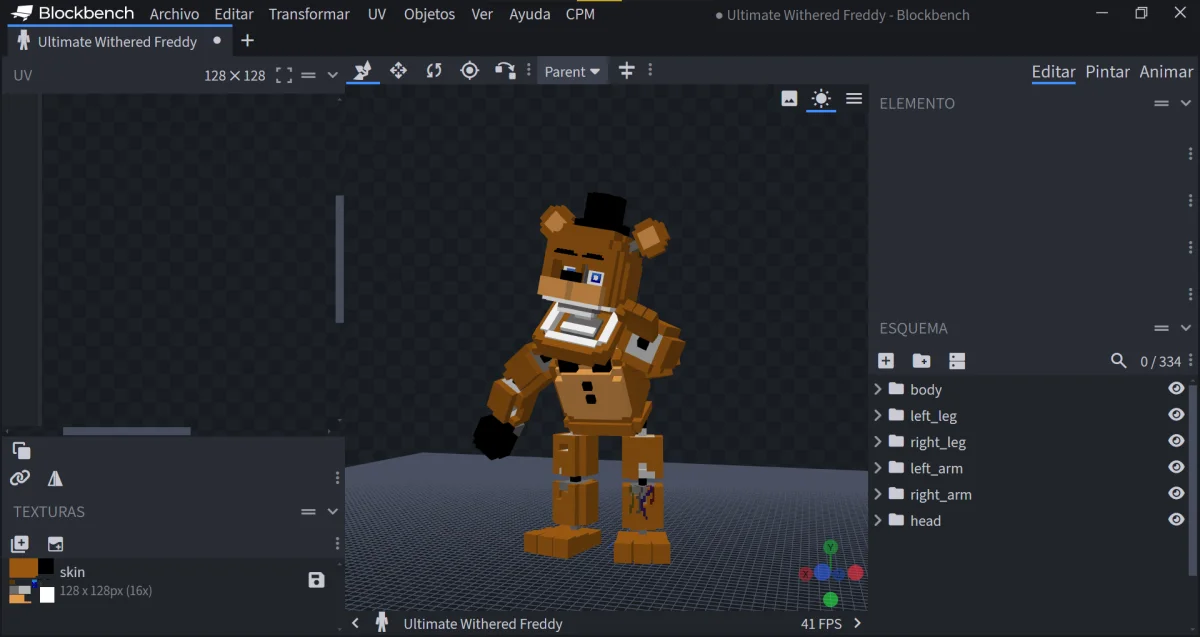Open the Editar menu in menu bar
Image resolution: width=1200 pixels, height=637 pixels.
[234, 14]
